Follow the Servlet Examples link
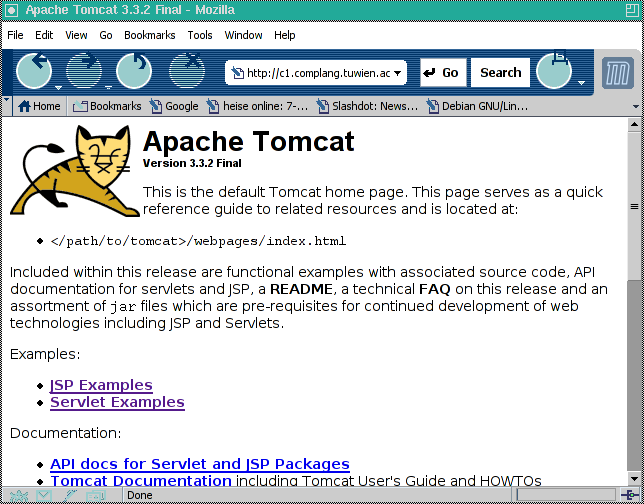 pyautogui.click(x=117, y=402)
